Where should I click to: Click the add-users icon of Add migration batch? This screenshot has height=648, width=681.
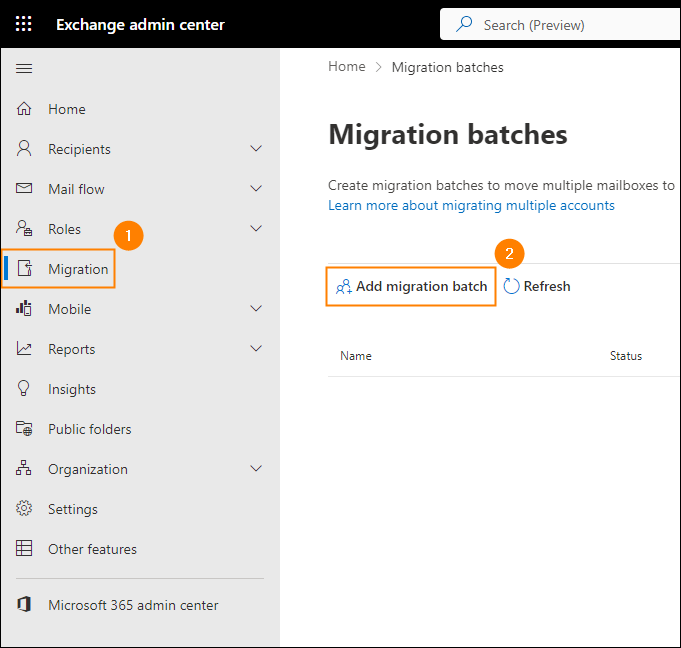tap(344, 287)
